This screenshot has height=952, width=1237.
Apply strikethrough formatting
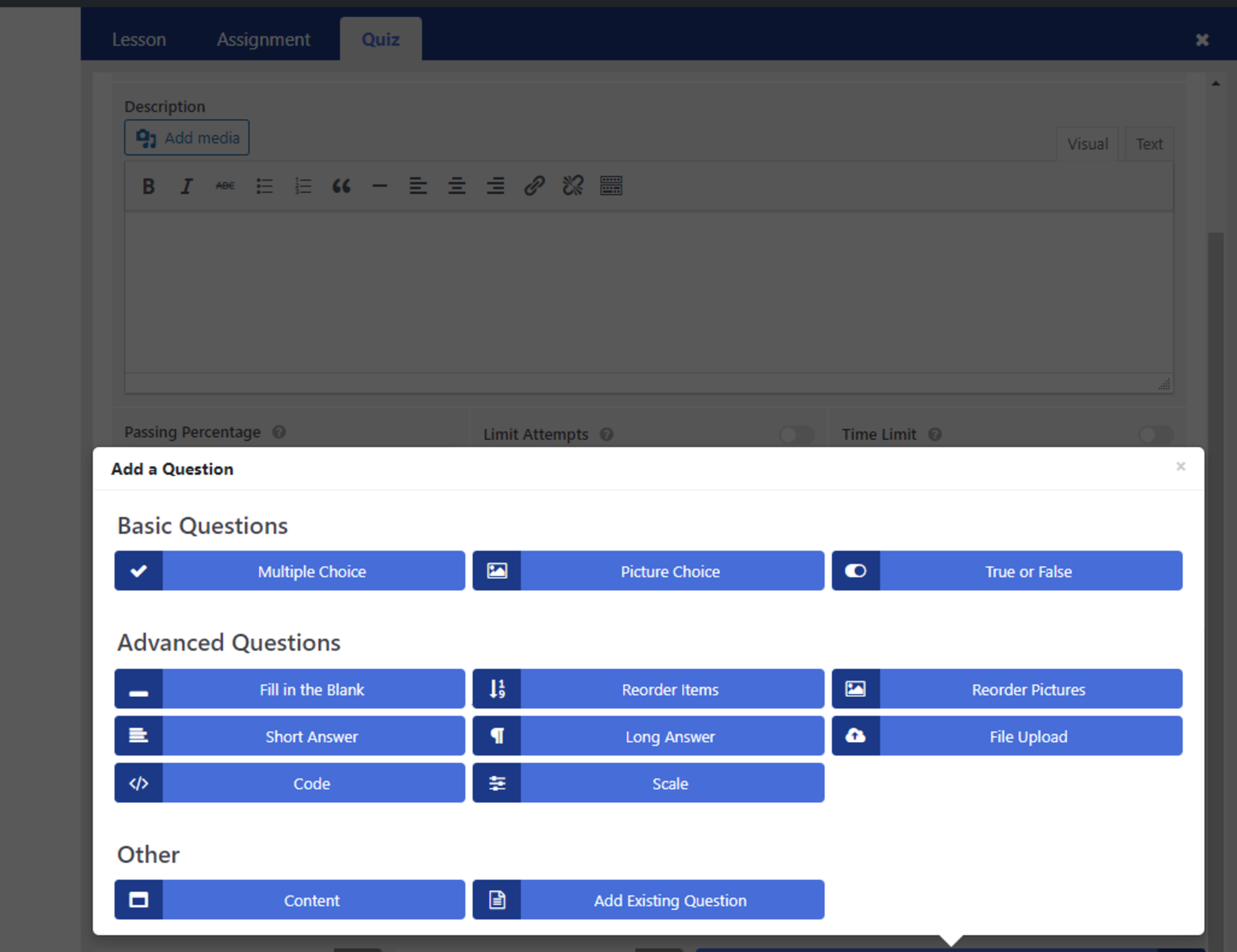click(x=225, y=186)
